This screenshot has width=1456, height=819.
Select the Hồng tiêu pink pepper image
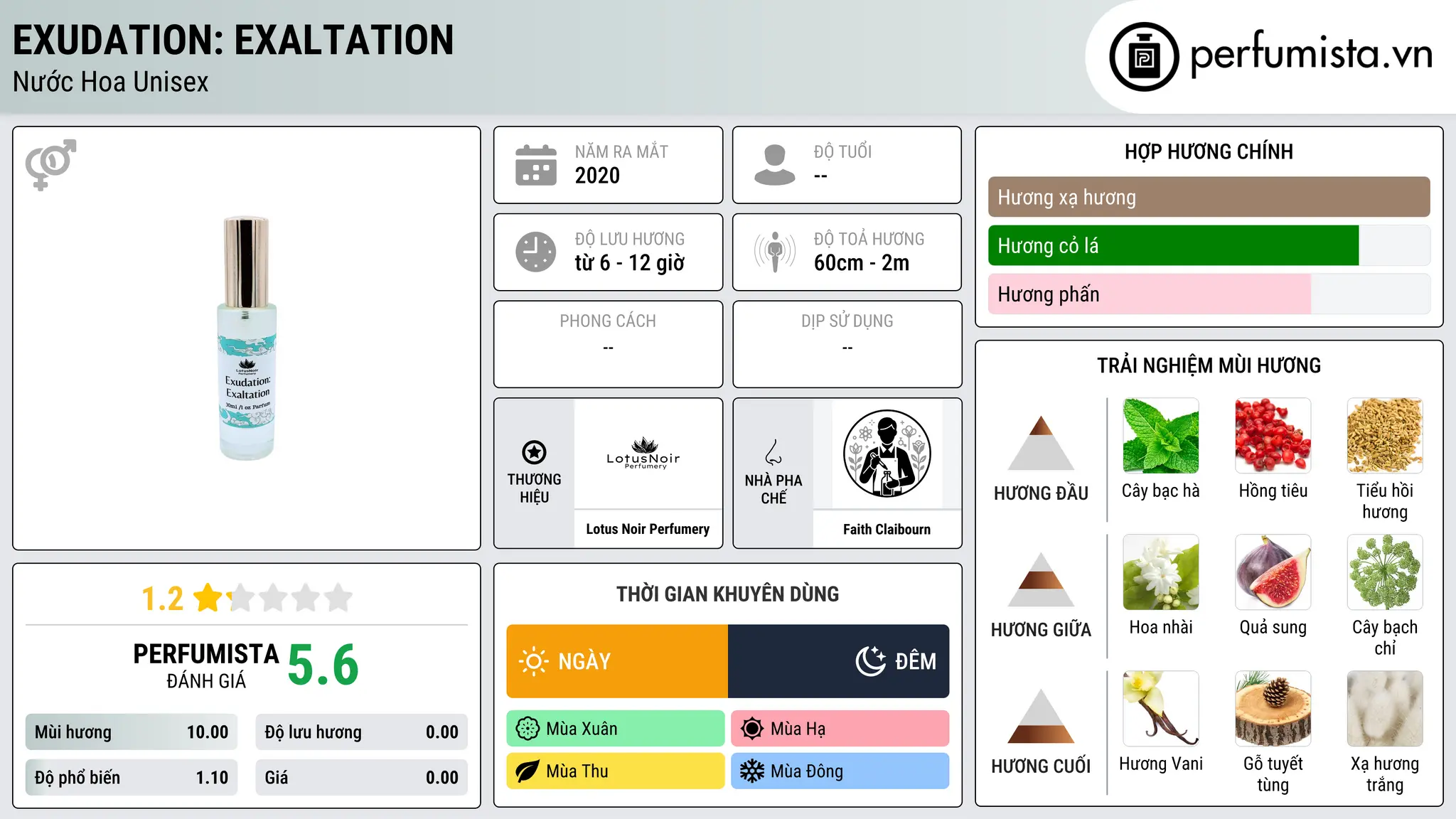(1273, 436)
